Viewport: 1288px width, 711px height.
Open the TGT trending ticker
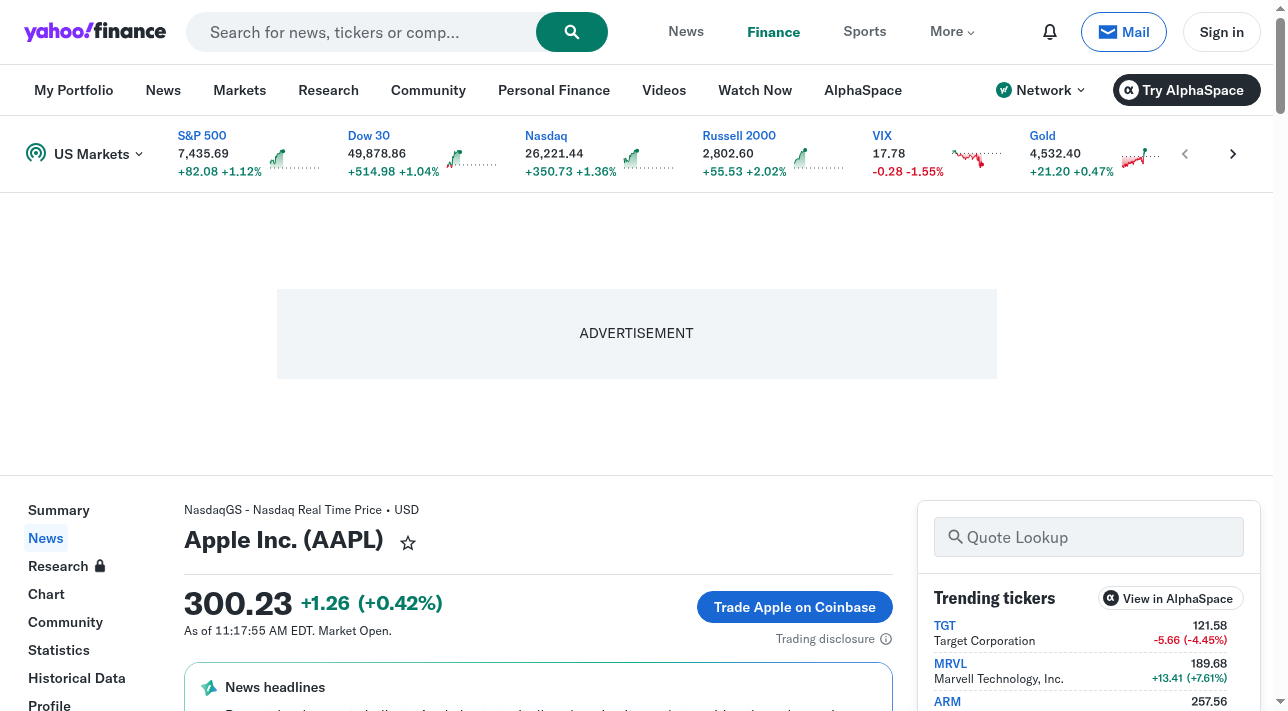945,626
